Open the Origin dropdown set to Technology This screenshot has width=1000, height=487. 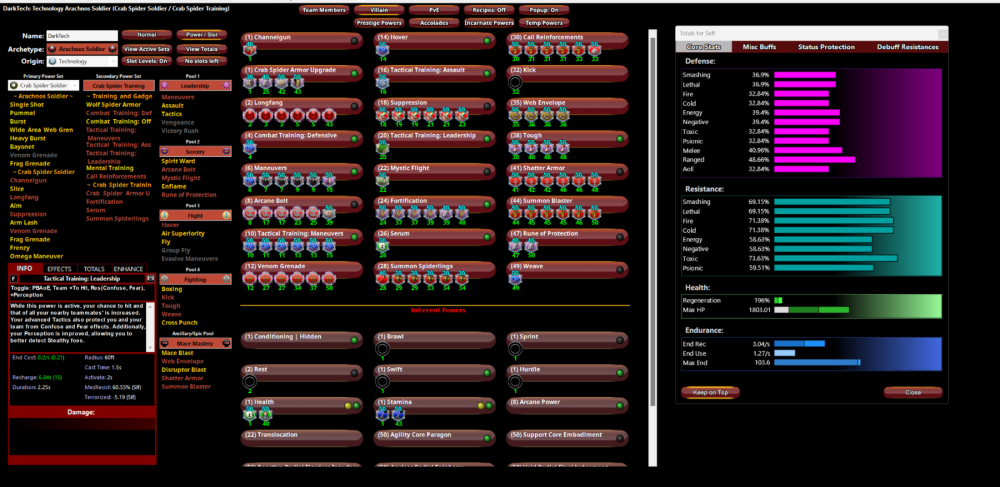pos(81,62)
